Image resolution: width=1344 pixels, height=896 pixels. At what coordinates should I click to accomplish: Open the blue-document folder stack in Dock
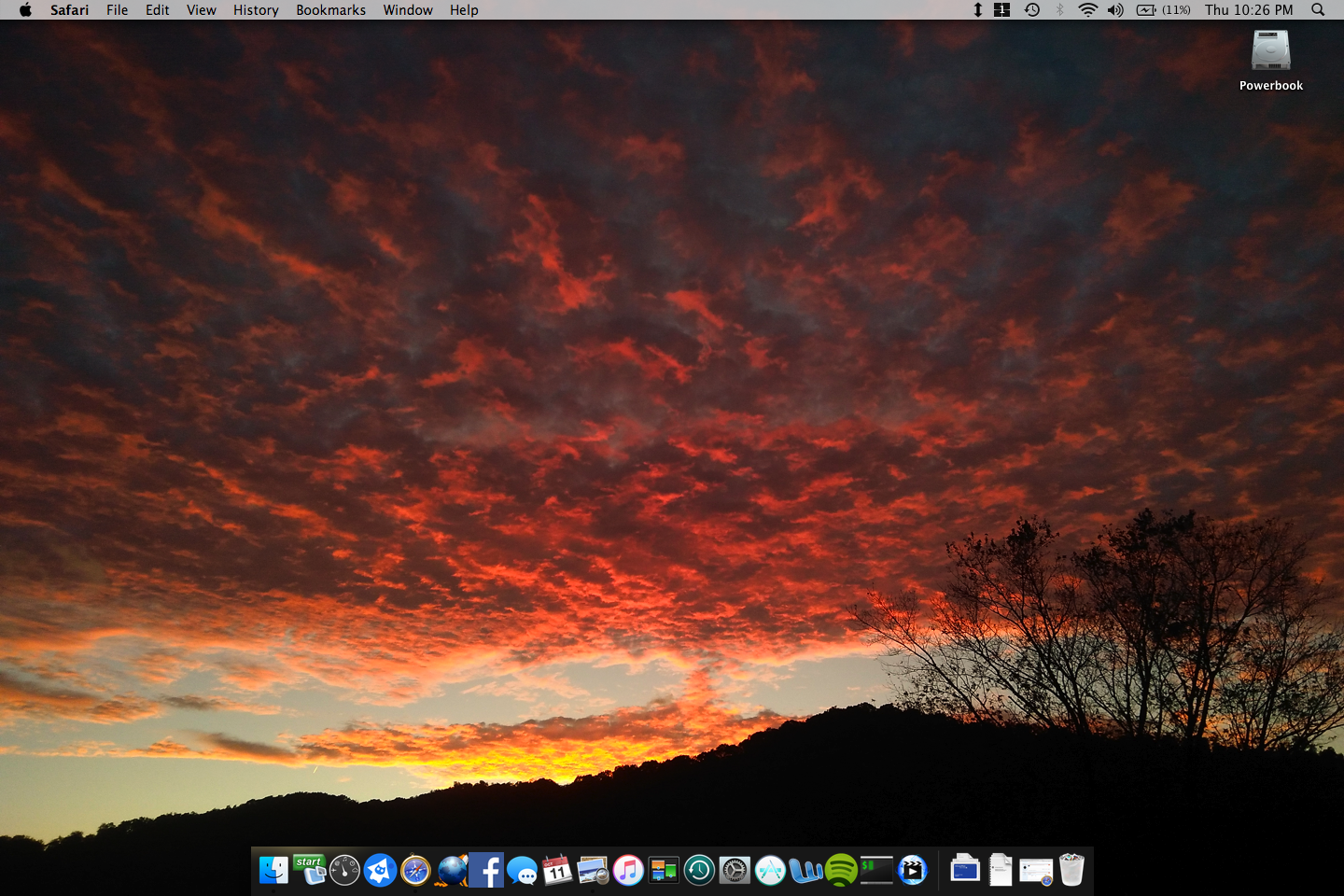coord(965,870)
